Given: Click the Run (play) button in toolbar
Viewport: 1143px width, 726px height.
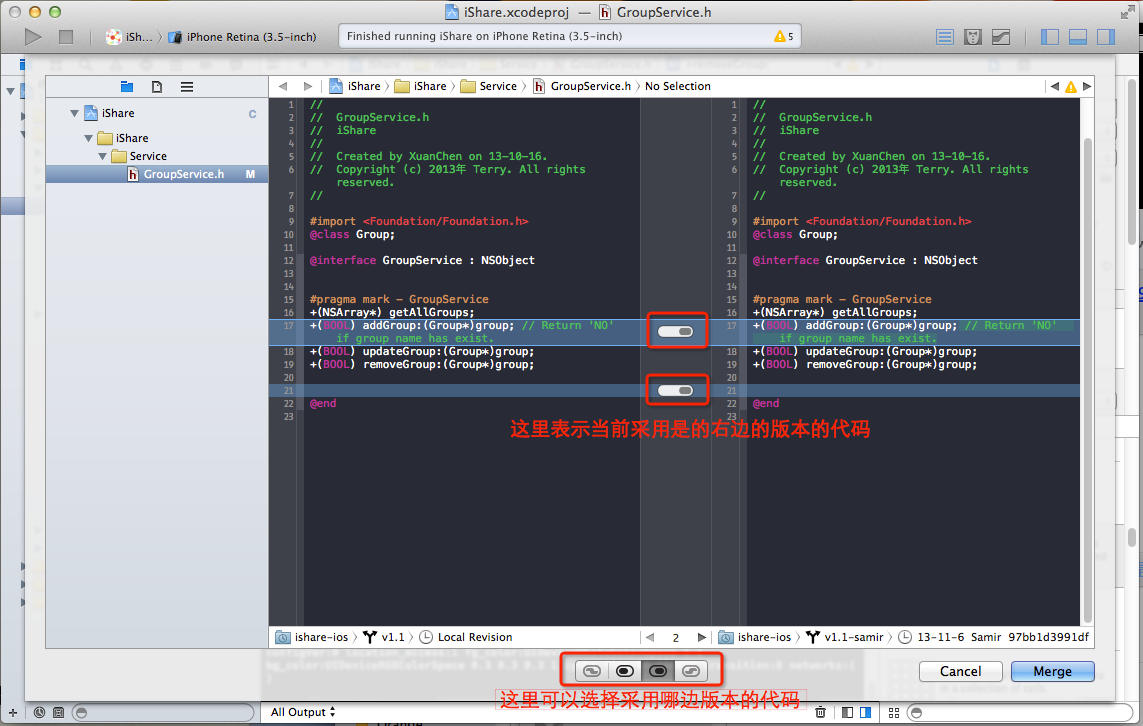Looking at the screenshot, I should click(33, 37).
